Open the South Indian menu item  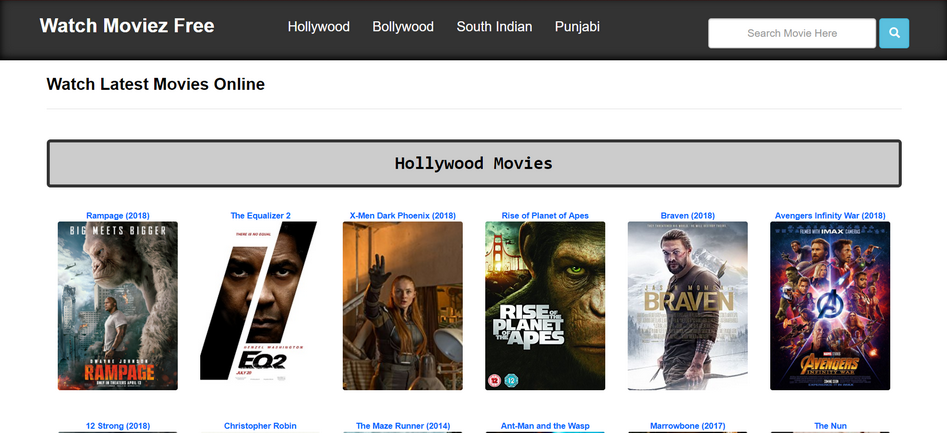click(x=494, y=27)
